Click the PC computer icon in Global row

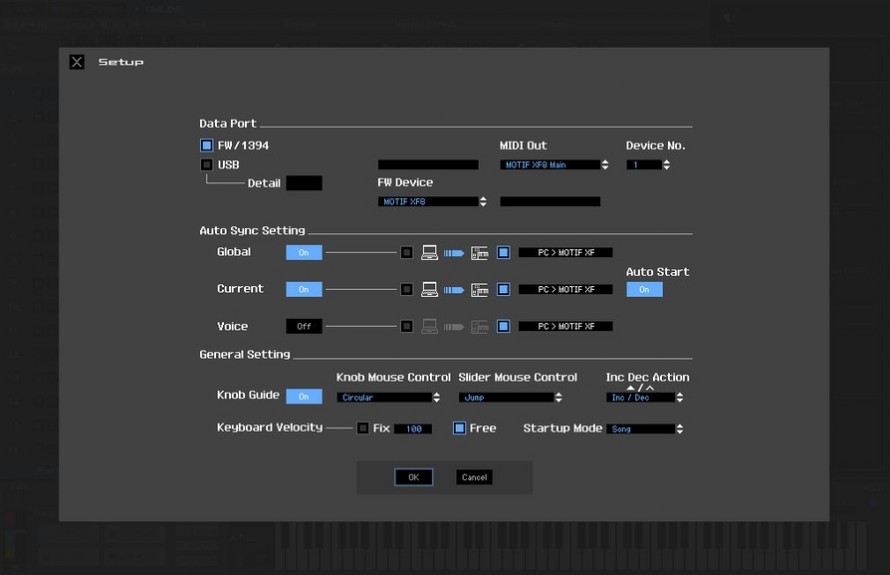(429, 253)
